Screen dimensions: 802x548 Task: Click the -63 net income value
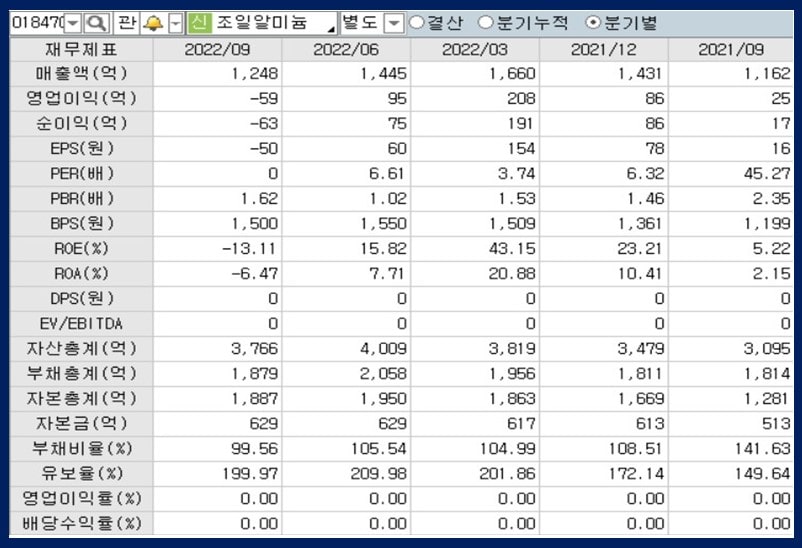pyautogui.click(x=264, y=124)
